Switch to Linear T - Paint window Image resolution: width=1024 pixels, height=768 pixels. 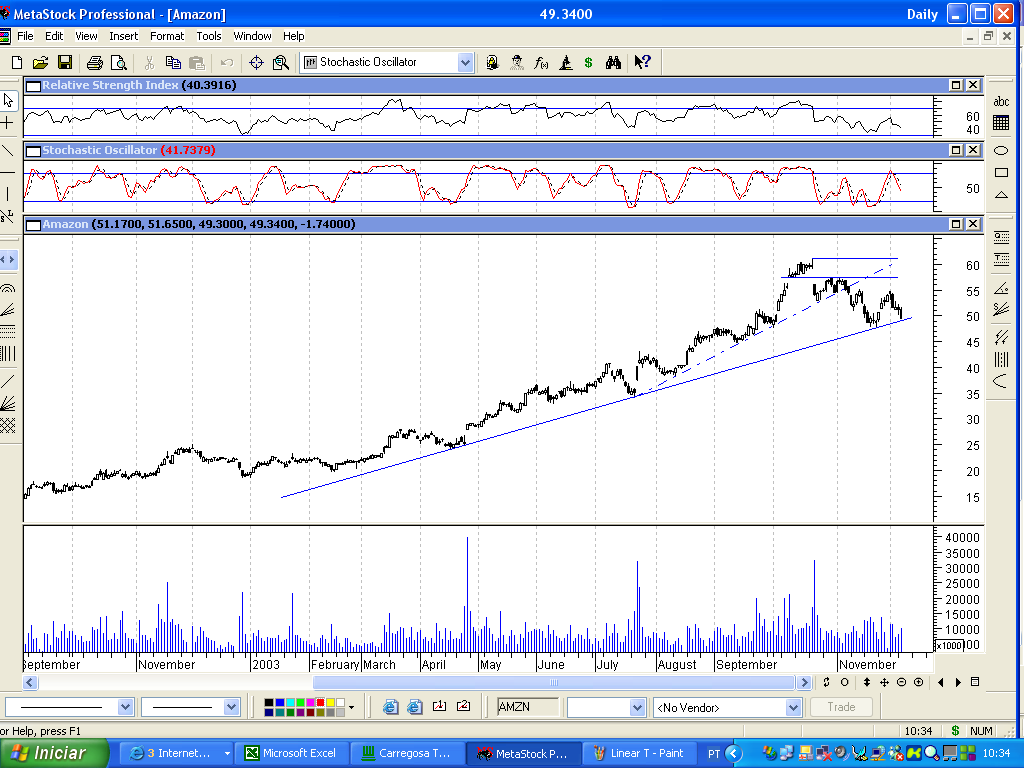click(x=639, y=754)
